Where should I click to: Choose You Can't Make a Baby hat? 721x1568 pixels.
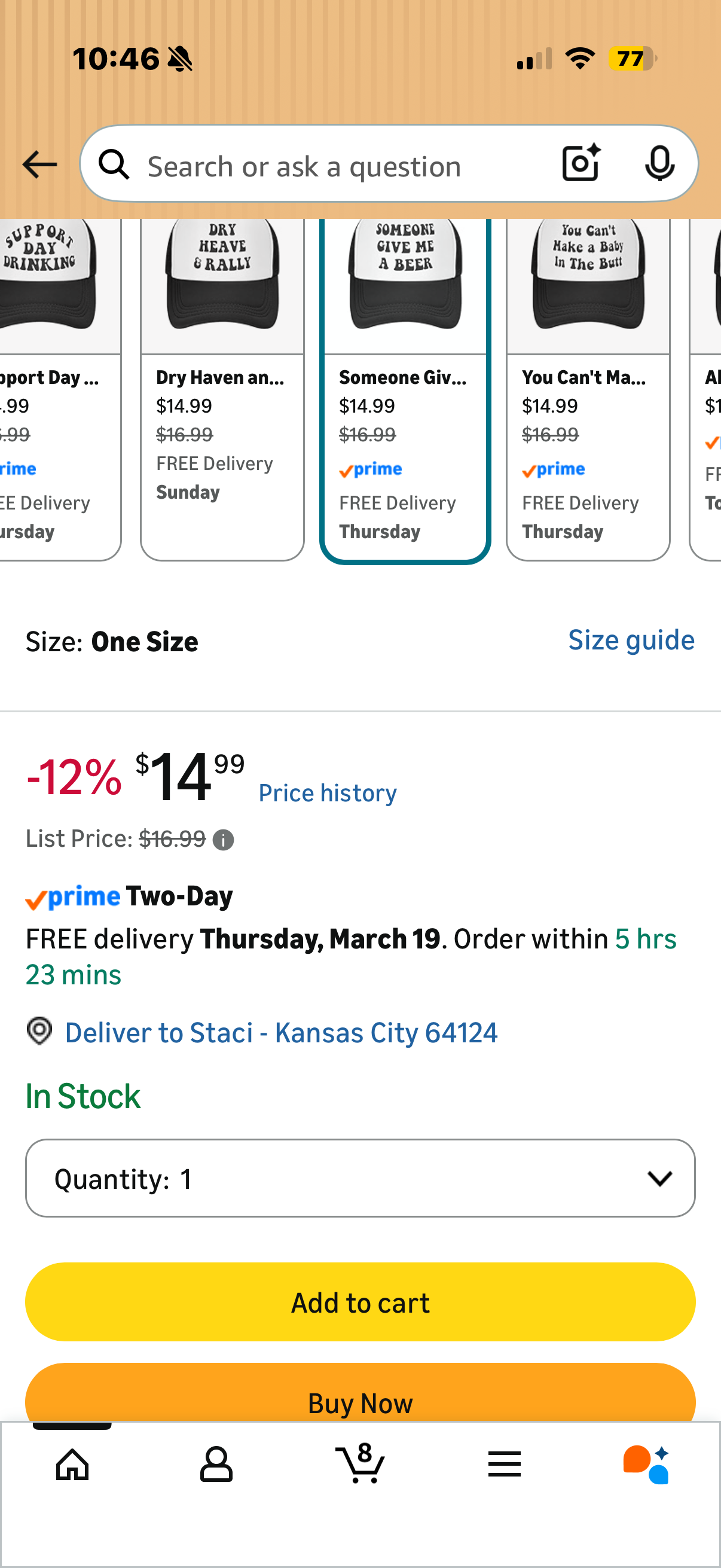coord(588,389)
